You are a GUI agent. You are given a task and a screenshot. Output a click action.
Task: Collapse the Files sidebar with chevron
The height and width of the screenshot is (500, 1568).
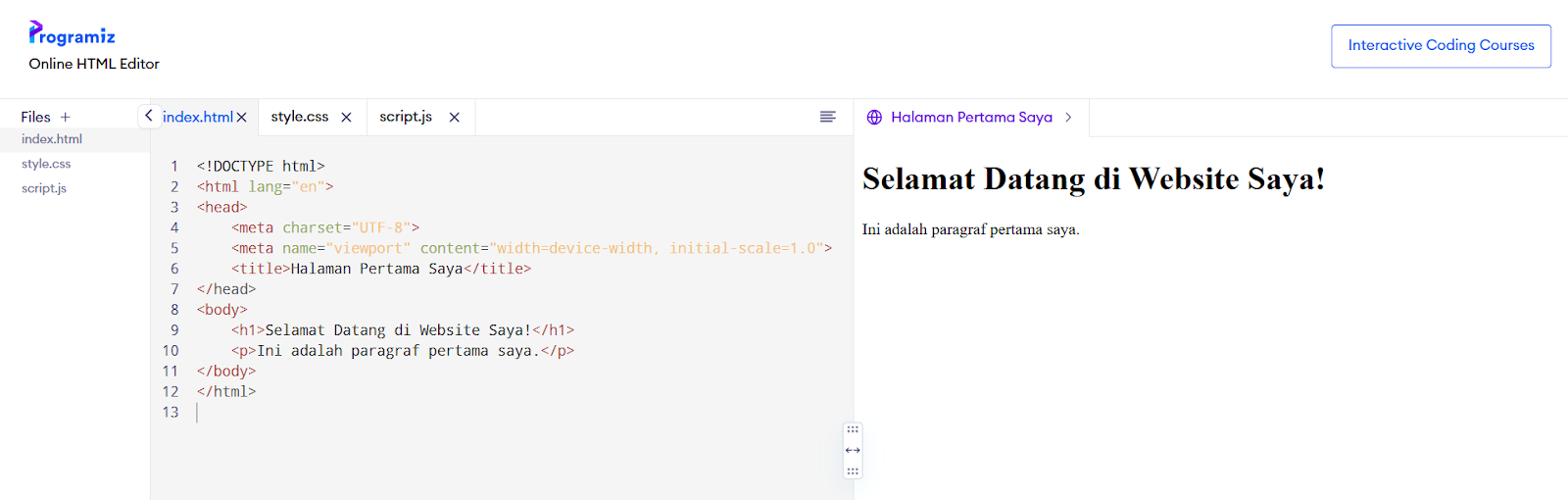(x=148, y=116)
